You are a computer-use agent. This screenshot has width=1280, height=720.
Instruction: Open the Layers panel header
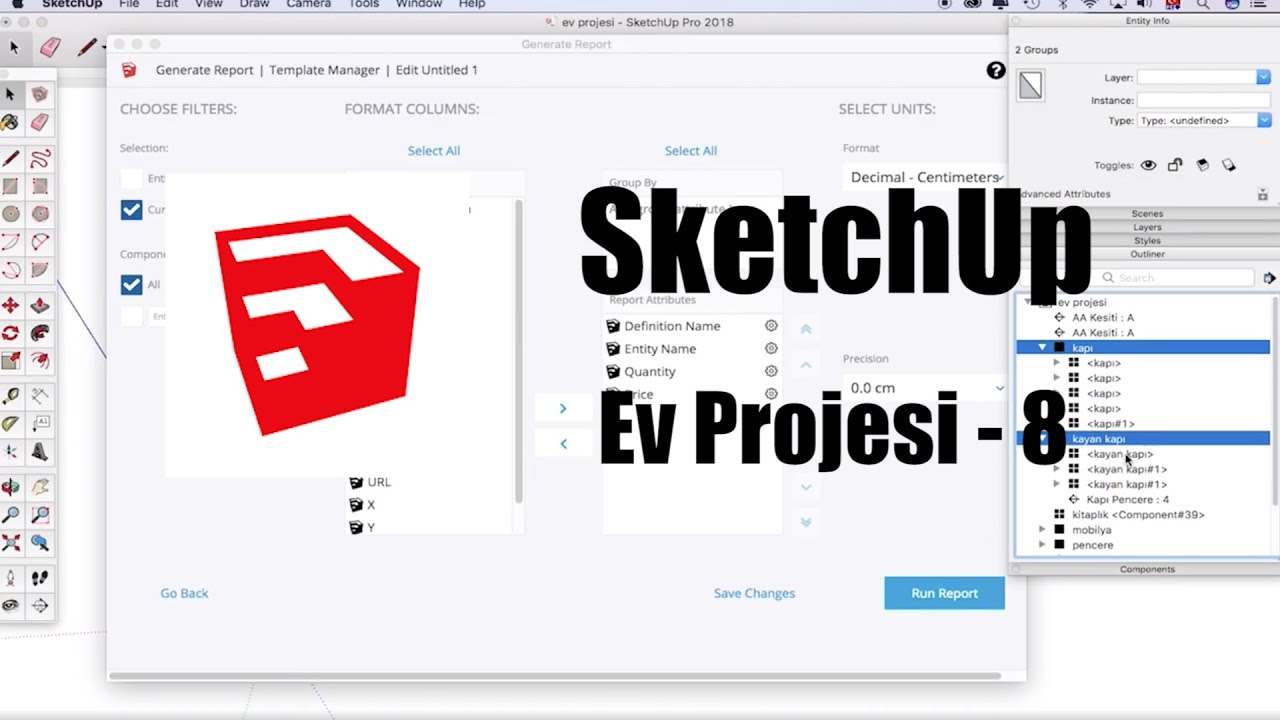tap(1146, 227)
